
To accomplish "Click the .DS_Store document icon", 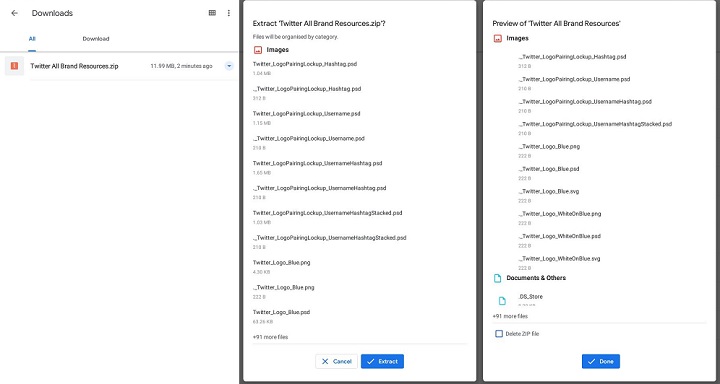I will tap(502, 301).
